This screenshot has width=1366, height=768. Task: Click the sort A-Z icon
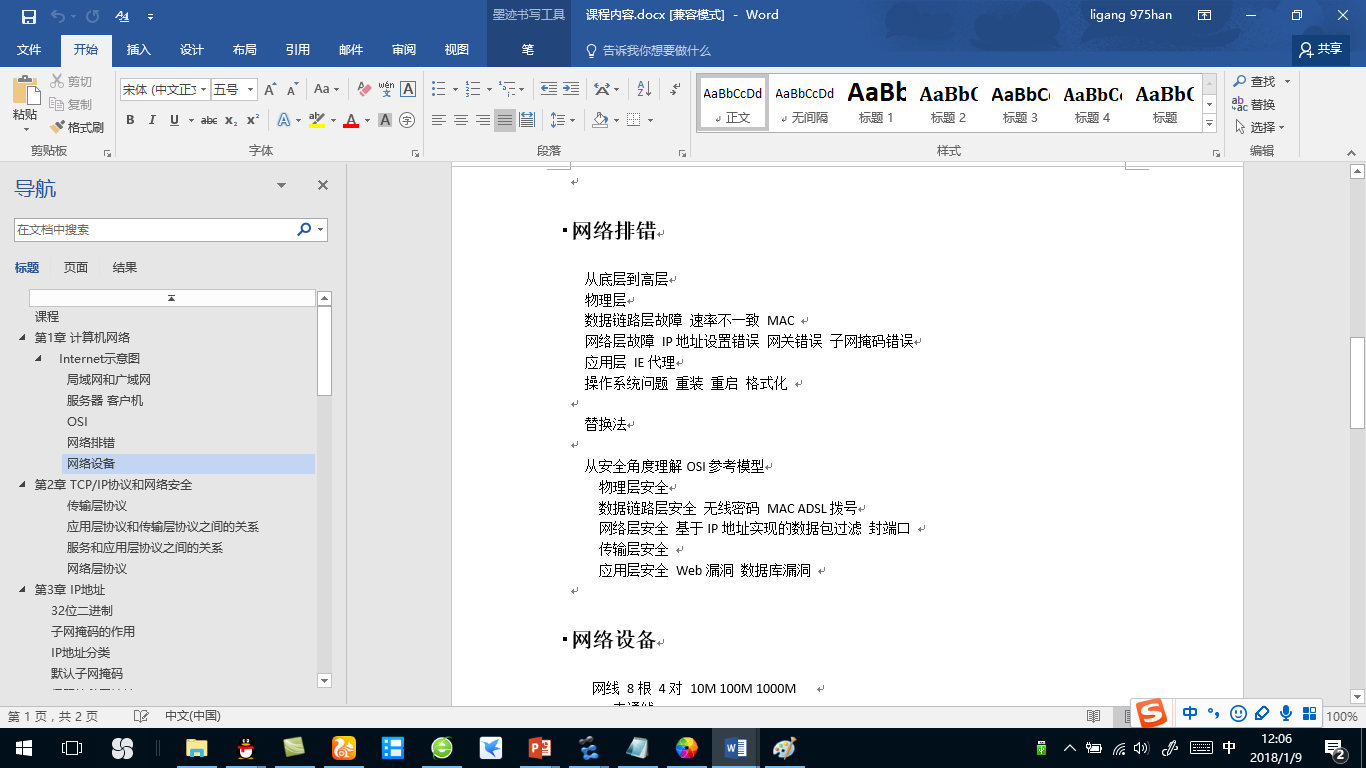[x=644, y=89]
